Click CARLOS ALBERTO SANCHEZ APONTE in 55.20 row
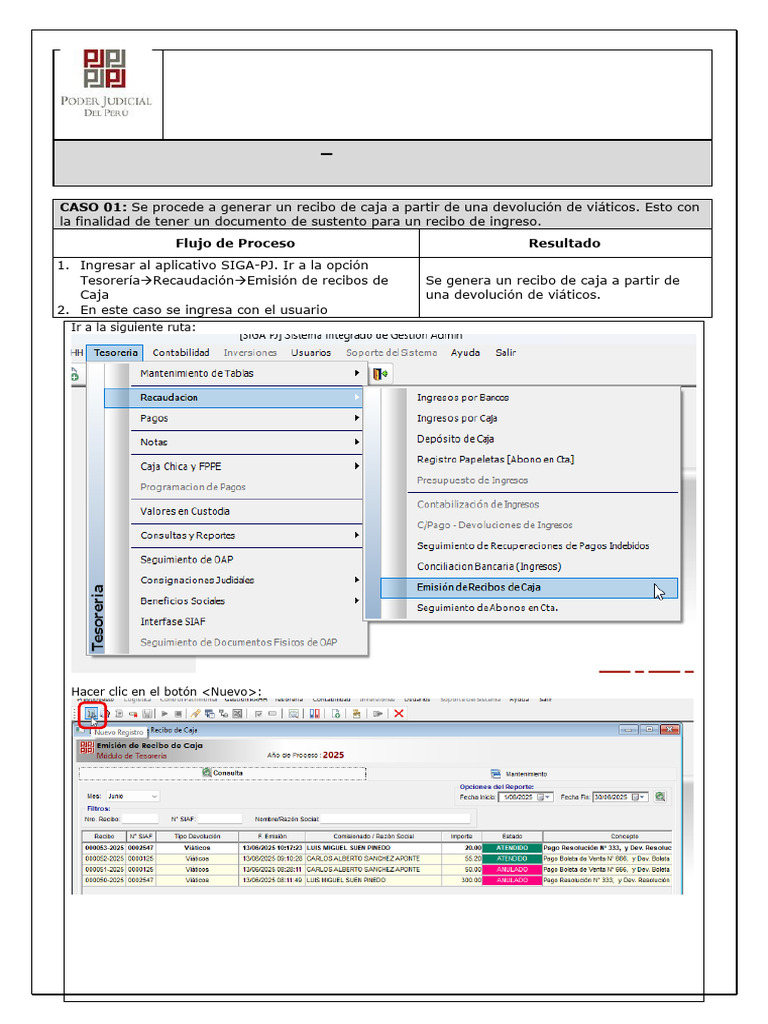 point(363,859)
